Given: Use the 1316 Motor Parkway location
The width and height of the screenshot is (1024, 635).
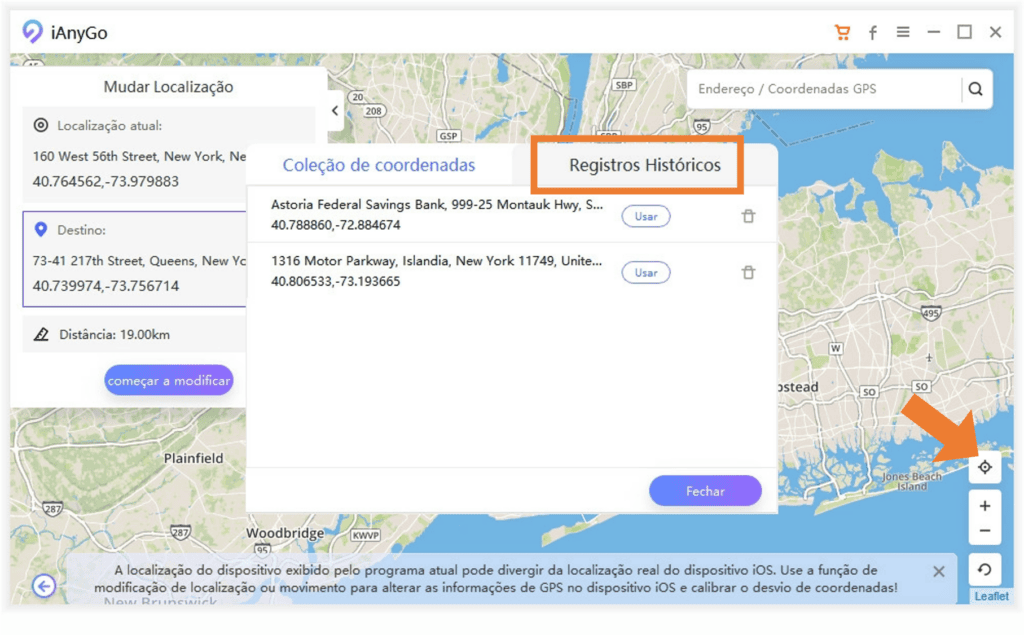Looking at the screenshot, I should pyautogui.click(x=646, y=272).
